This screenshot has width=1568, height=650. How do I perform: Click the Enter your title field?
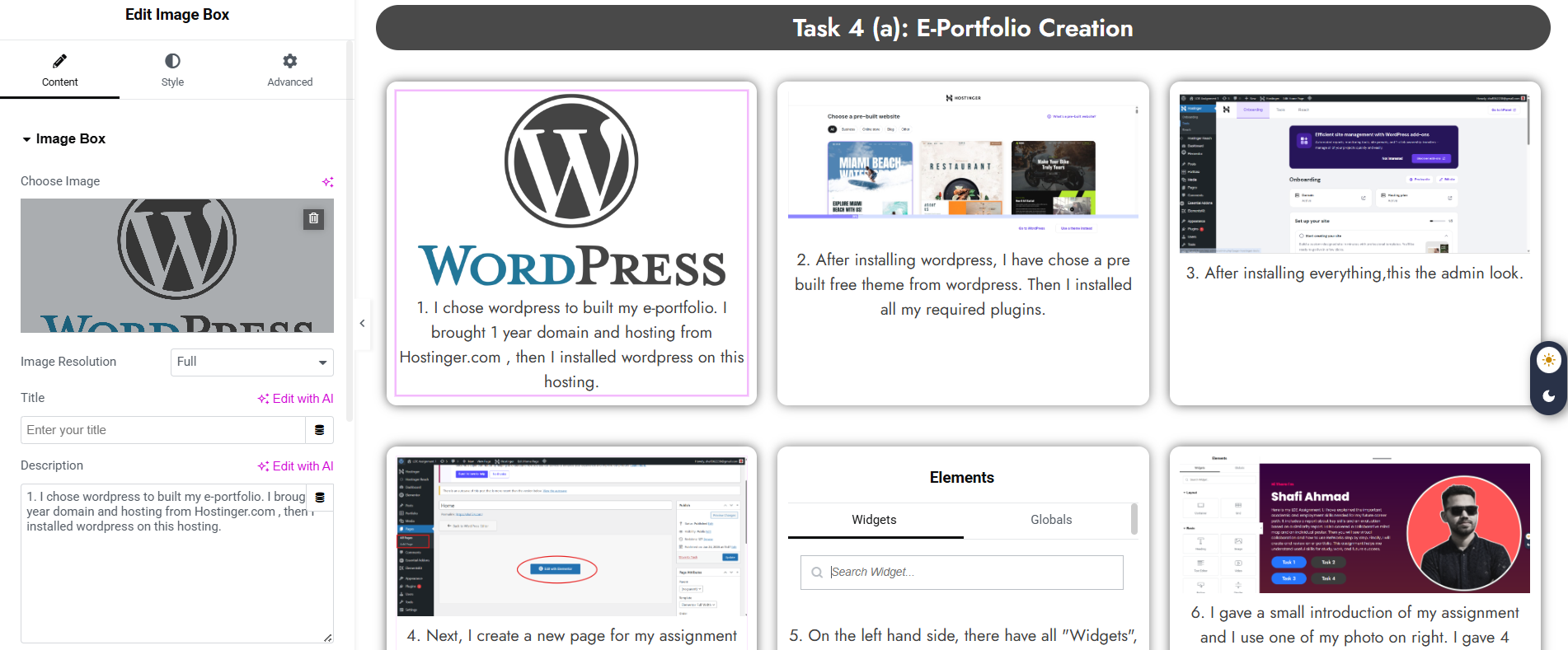162,430
